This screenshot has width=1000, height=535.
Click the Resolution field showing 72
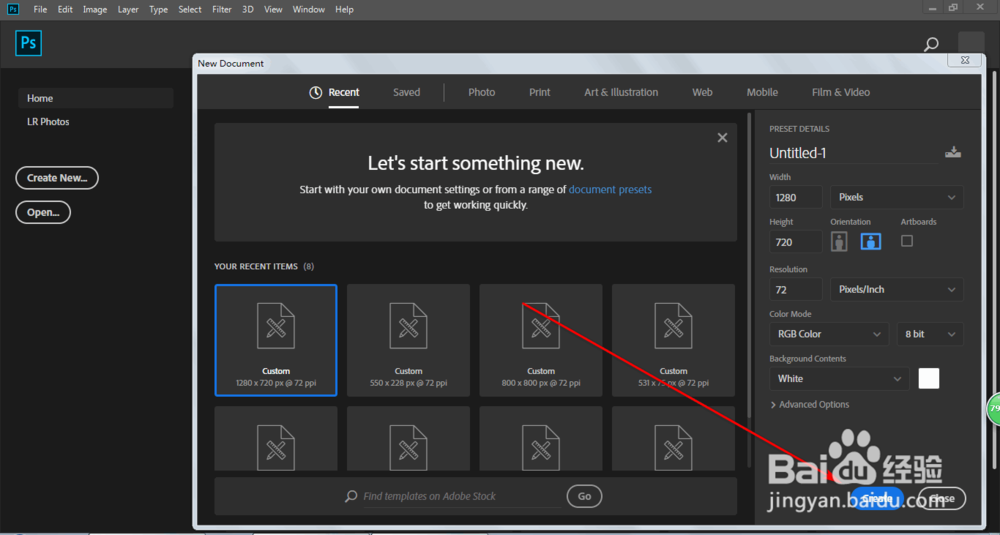click(796, 289)
